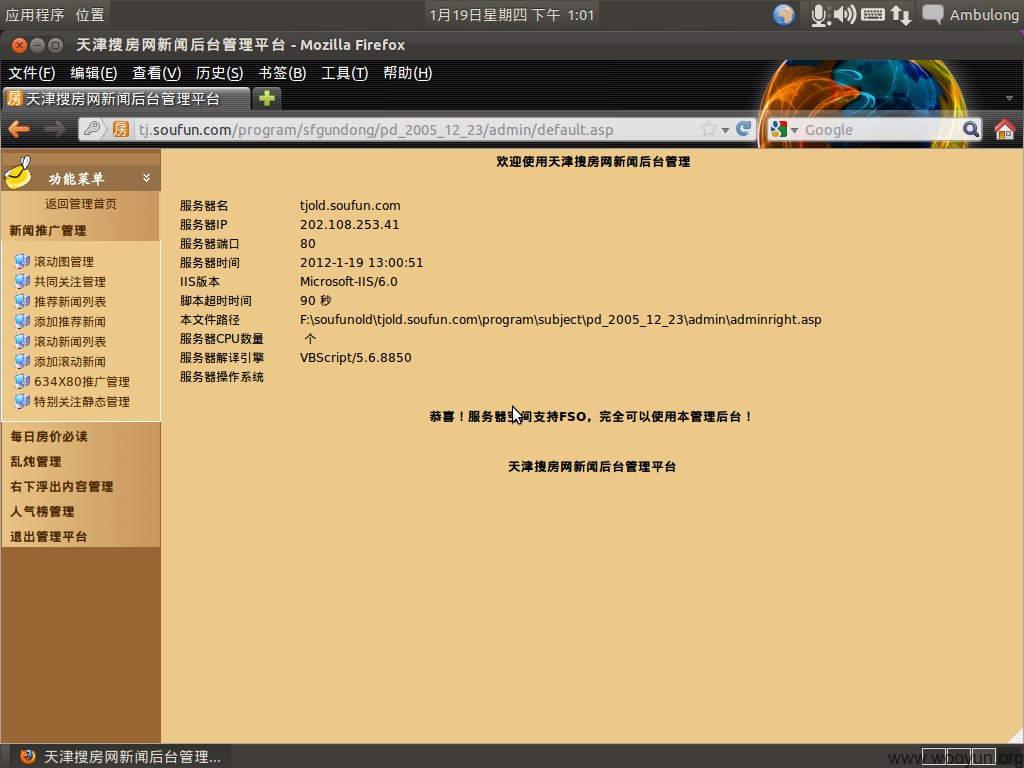Expand the 乱炖管理 section
This screenshot has height=768, width=1024.
(x=35, y=462)
